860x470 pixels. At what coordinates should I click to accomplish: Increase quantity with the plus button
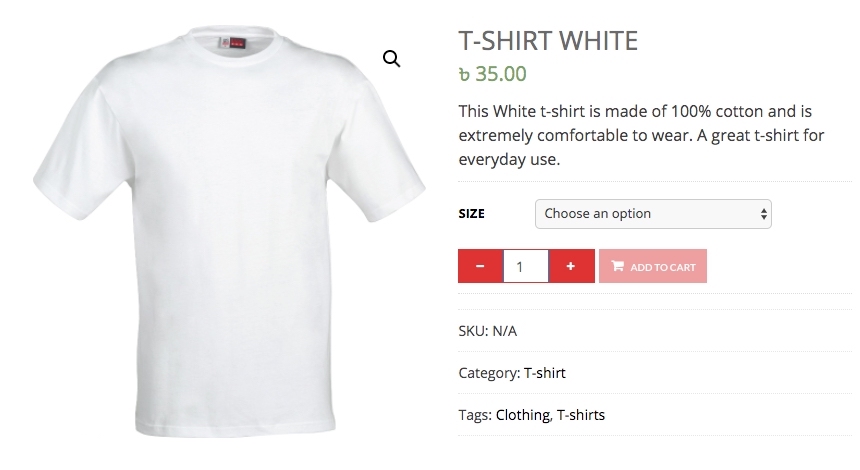click(571, 266)
